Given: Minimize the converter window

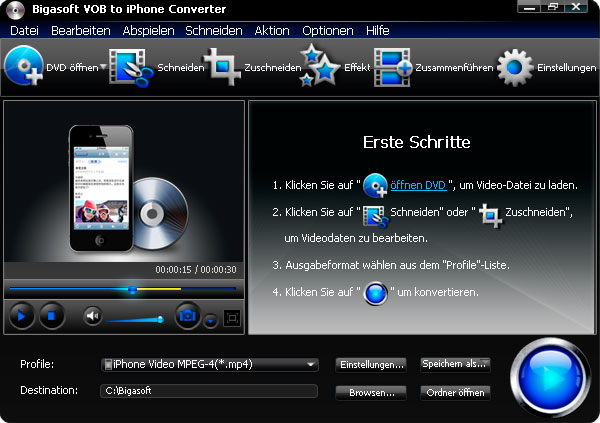Looking at the screenshot, I should [529, 7].
